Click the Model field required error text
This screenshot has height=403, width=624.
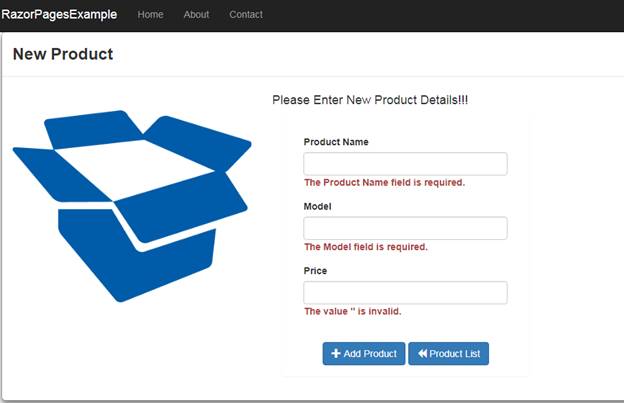[x=365, y=247]
